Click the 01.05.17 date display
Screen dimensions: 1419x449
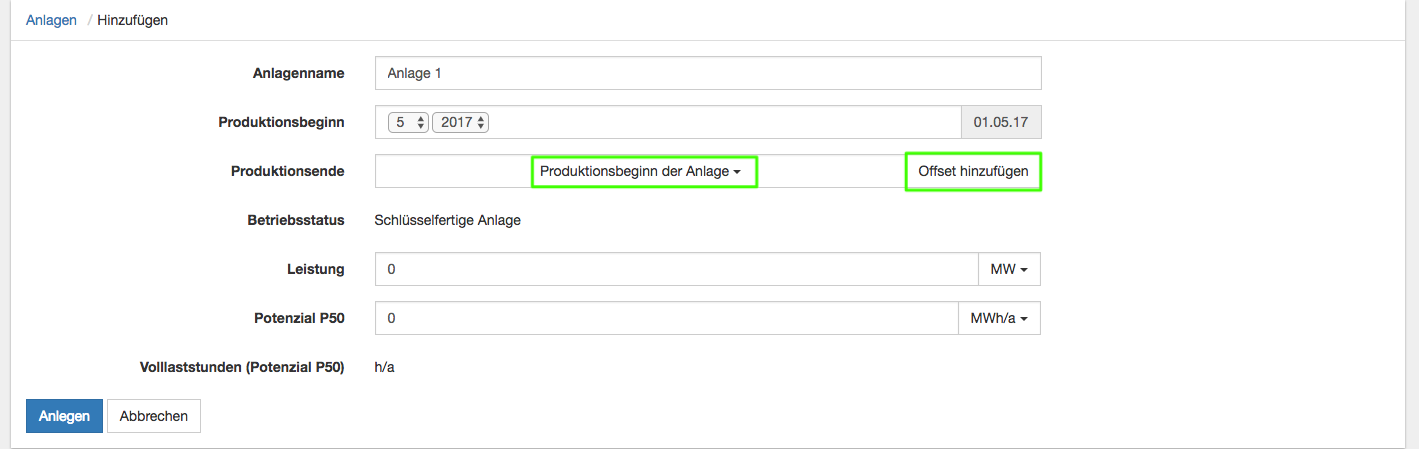[1000, 123]
